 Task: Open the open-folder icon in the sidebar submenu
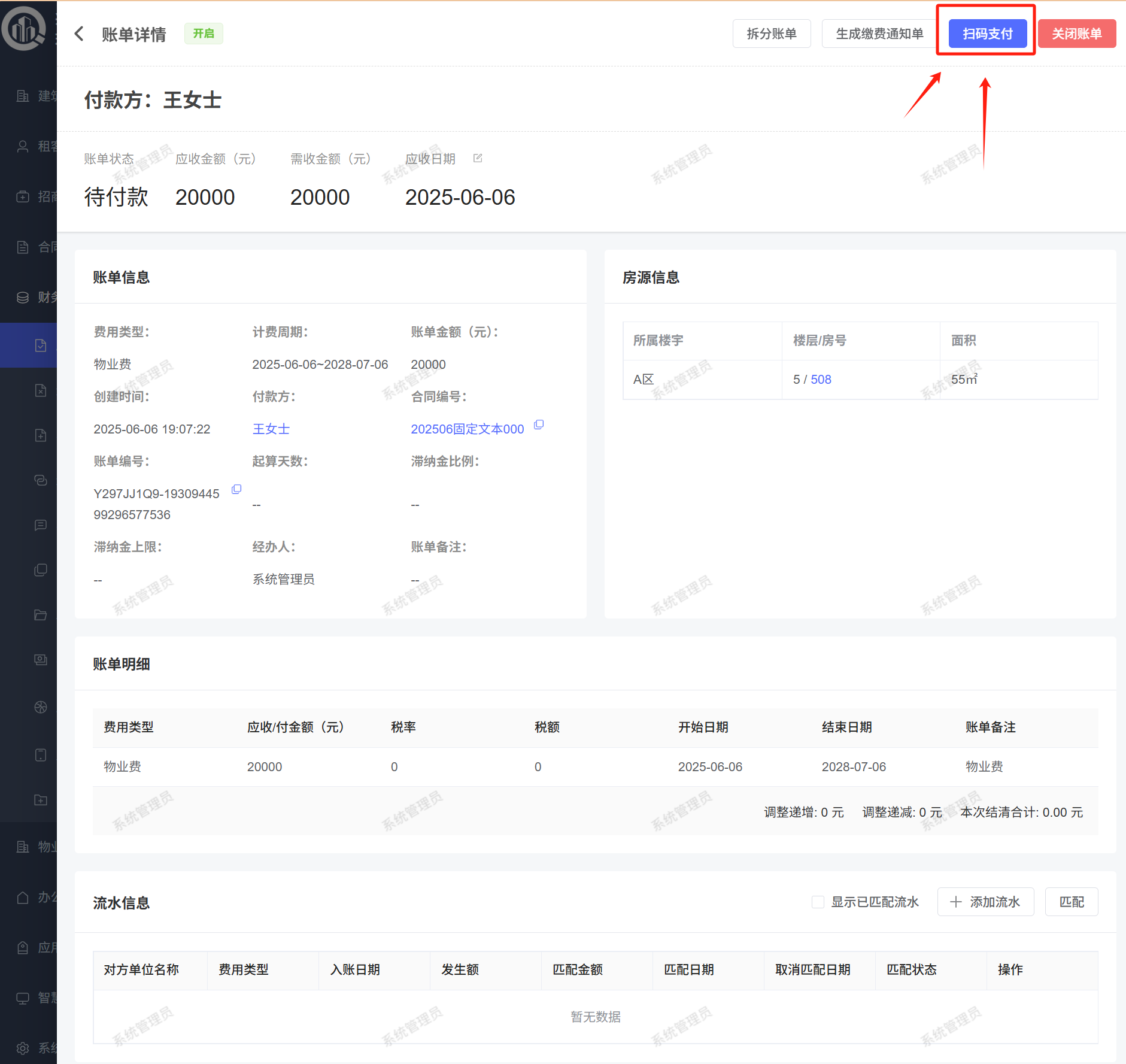point(41,615)
